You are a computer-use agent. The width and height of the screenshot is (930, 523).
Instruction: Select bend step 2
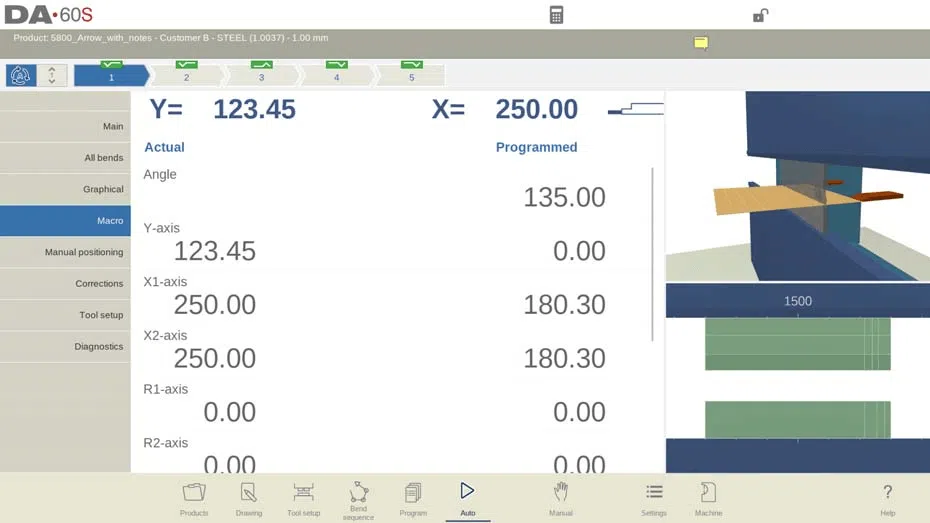[186, 75]
